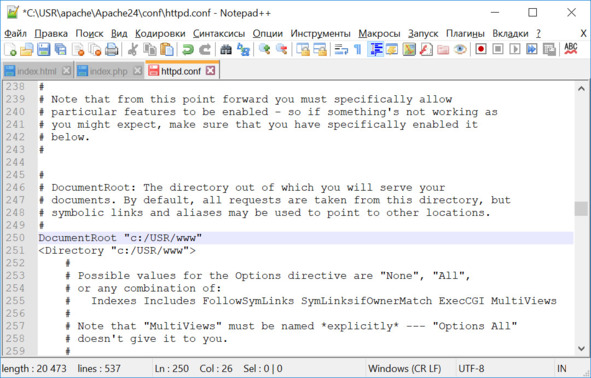This screenshot has height=378, width=591.
Task: Click the Close All documents toolbar icon
Action: pyautogui.click(x=95, y=49)
